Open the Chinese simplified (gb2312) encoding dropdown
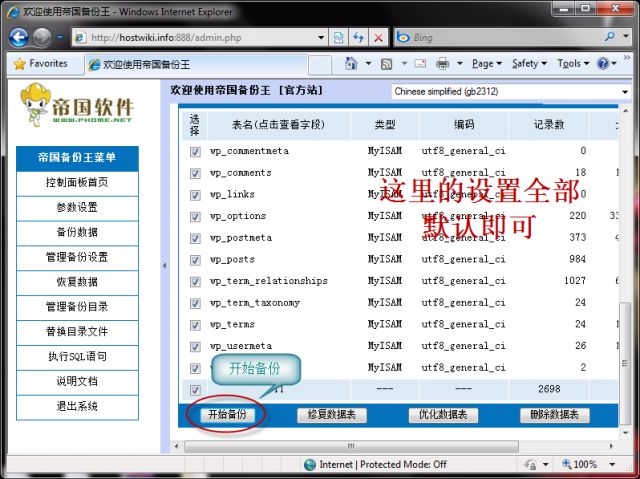This screenshot has height=479, width=640. pyautogui.click(x=510, y=92)
